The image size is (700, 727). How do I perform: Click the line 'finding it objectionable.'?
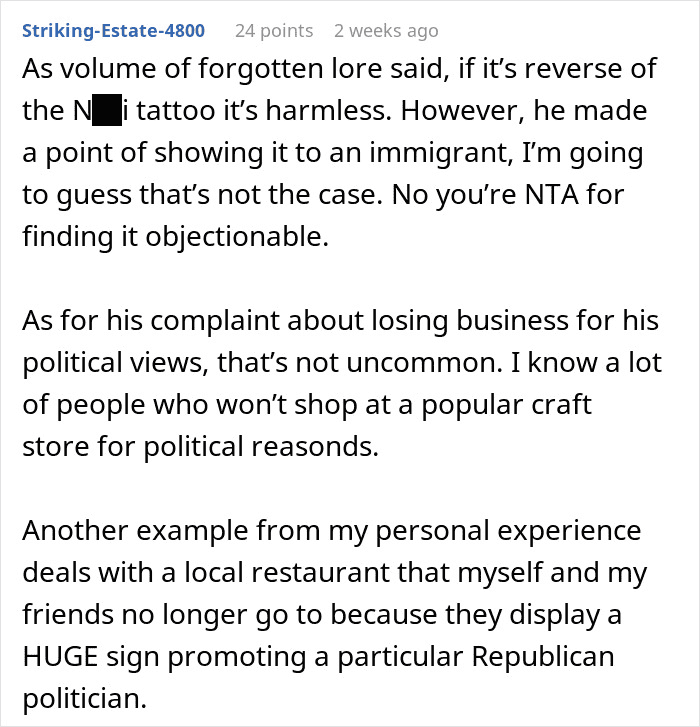[176, 236]
